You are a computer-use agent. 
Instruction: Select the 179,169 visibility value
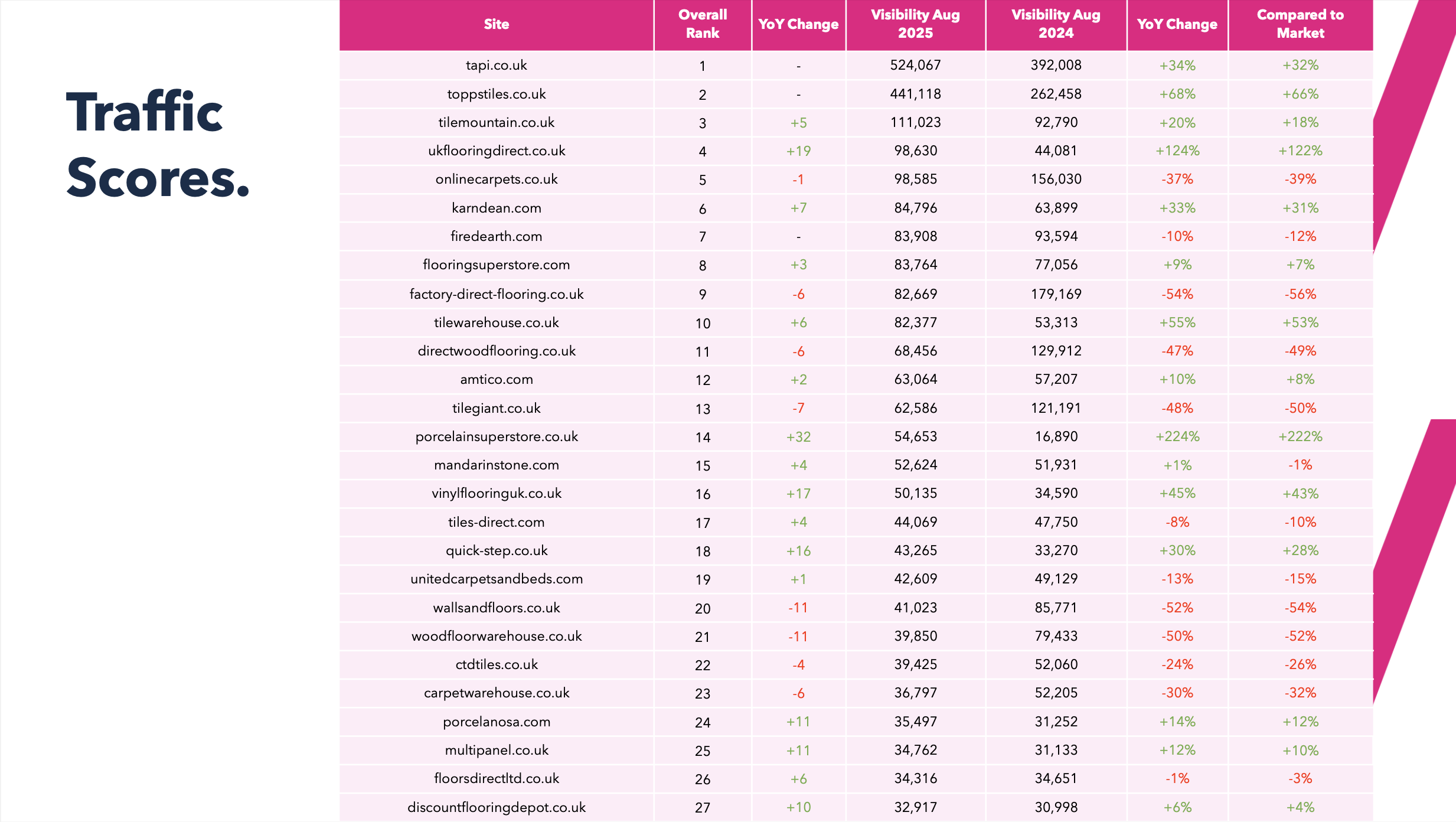[x=1056, y=294]
